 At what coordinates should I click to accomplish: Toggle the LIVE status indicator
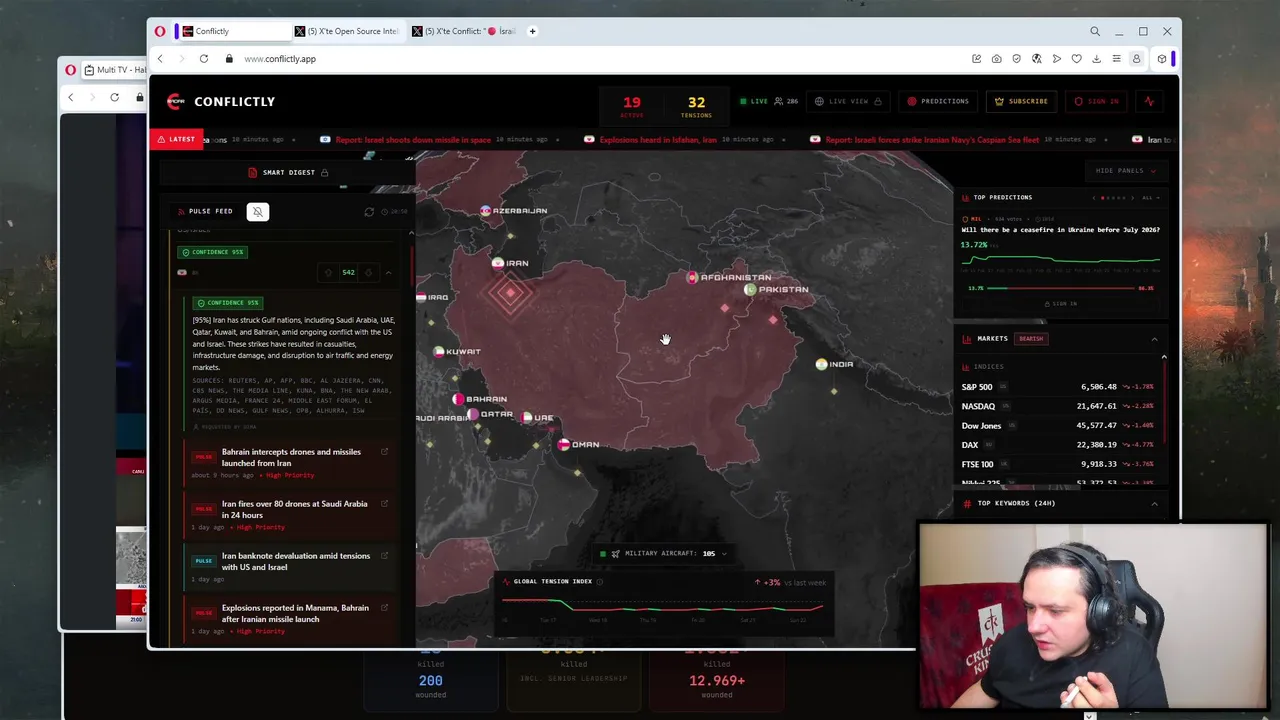point(754,101)
